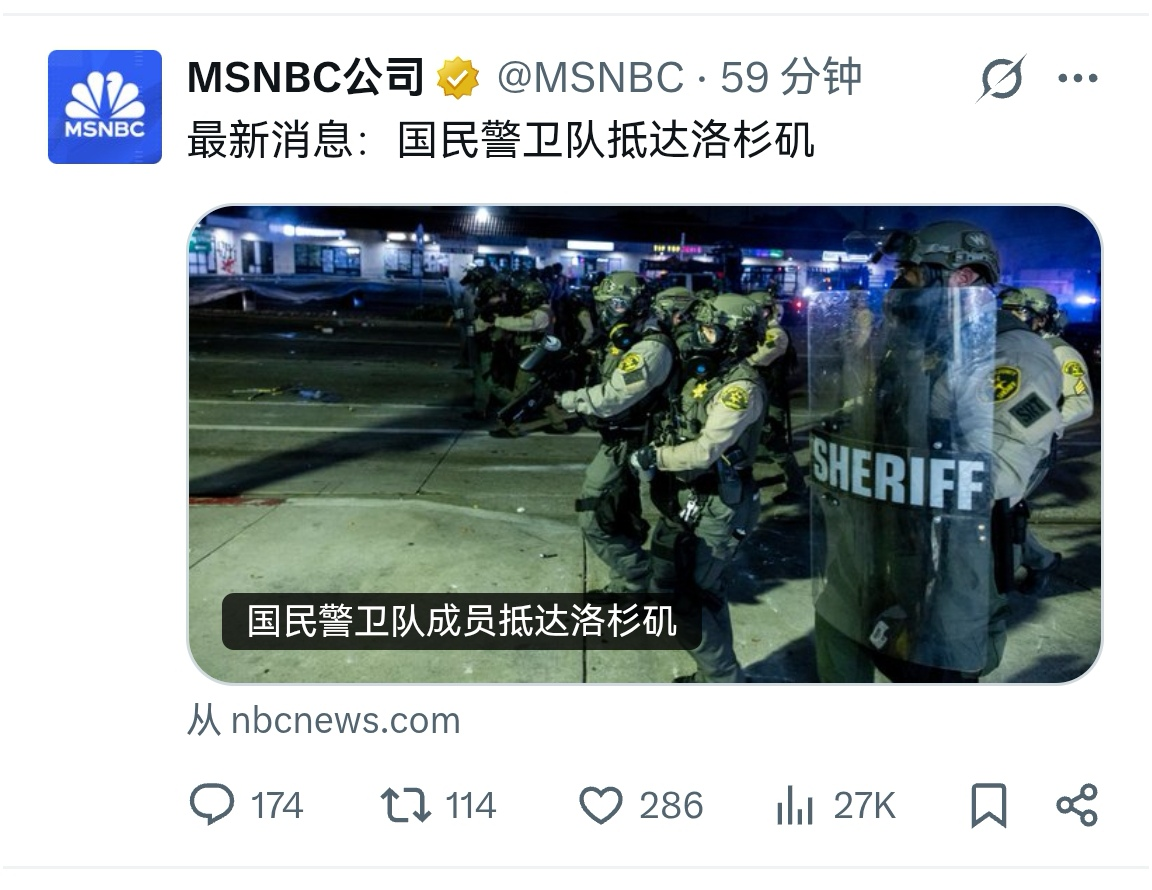Open the MSNBC profile avatar
1152x890 pixels.
pyautogui.click(x=105, y=107)
